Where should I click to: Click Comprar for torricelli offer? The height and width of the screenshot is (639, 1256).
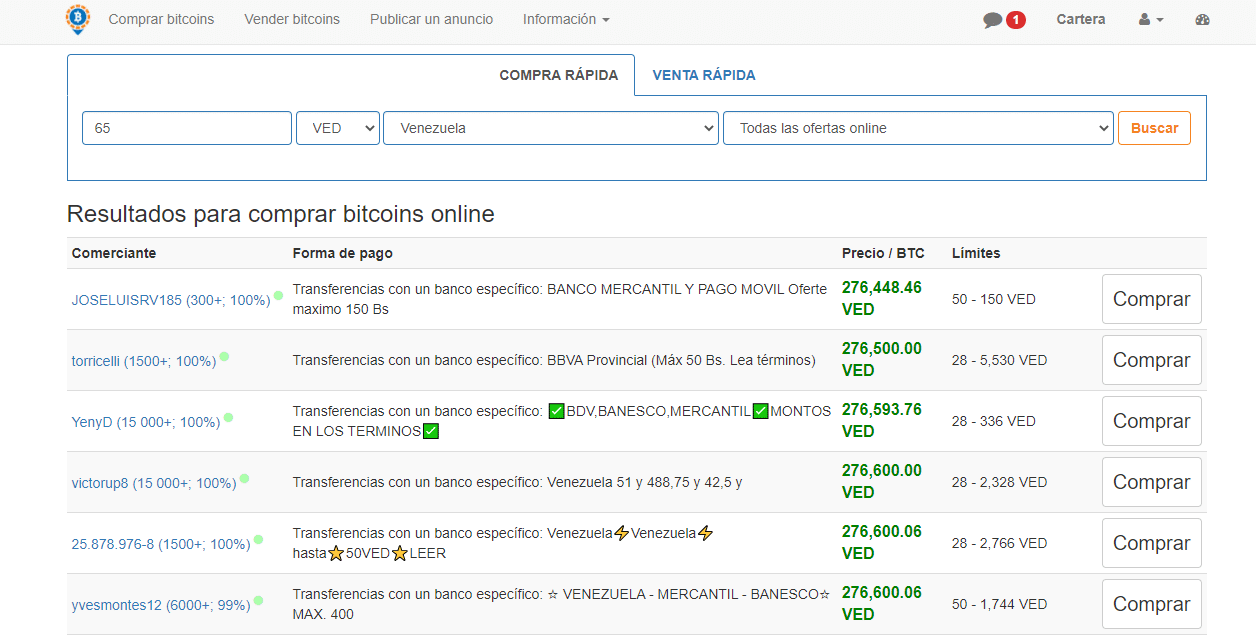click(1152, 360)
